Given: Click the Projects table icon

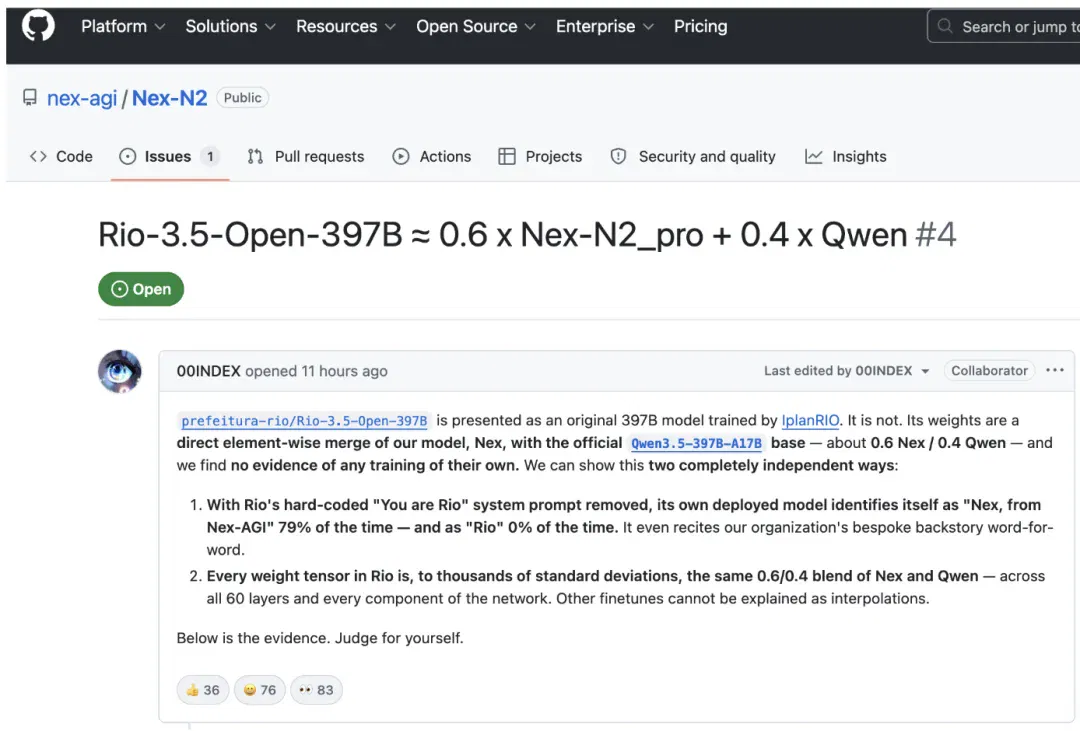Looking at the screenshot, I should (x=507, y=156).
